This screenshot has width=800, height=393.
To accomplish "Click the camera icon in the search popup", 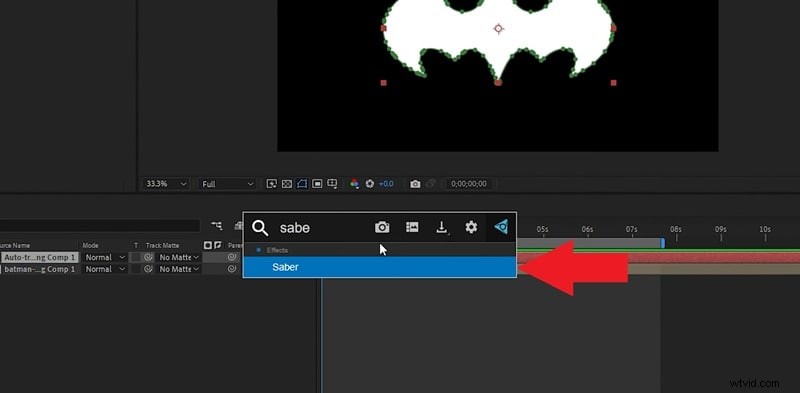I will pos(382,227).
